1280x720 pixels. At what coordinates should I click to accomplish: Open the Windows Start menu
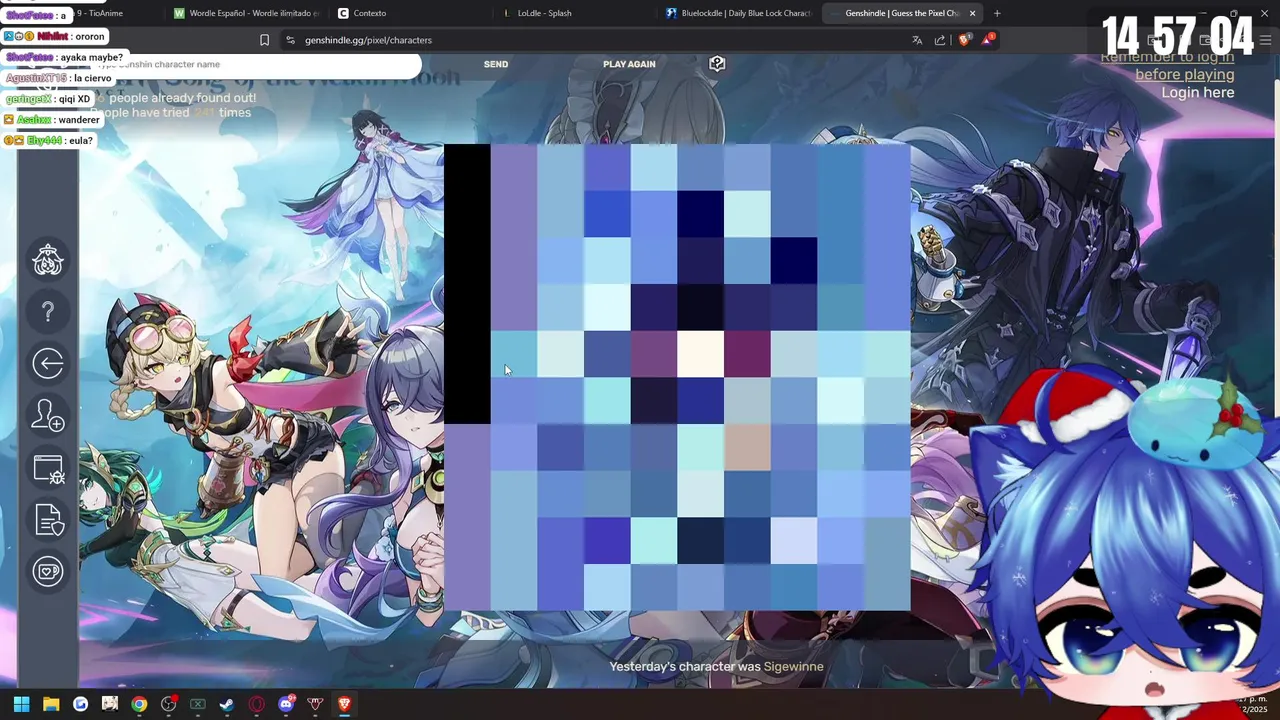[x=21, y=704]
